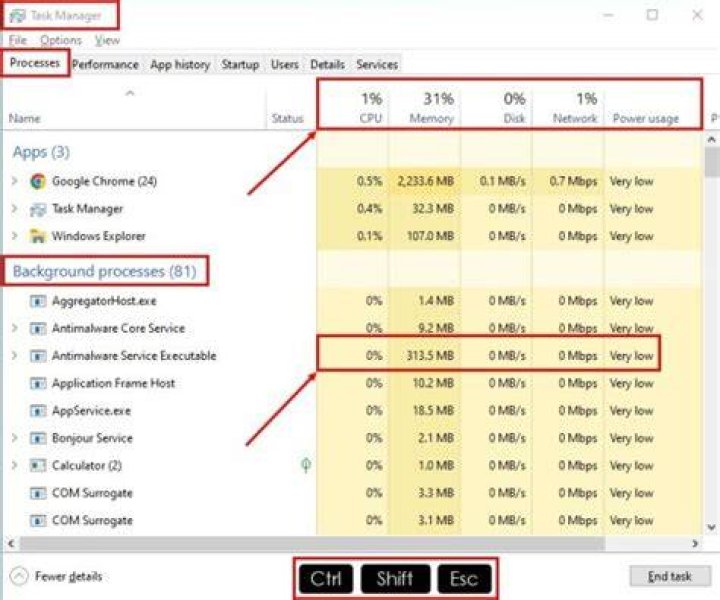Screen dimensions: 720x600
Task: Click Task Manager's 0.4% CPU value
Action: click(370, 209)
